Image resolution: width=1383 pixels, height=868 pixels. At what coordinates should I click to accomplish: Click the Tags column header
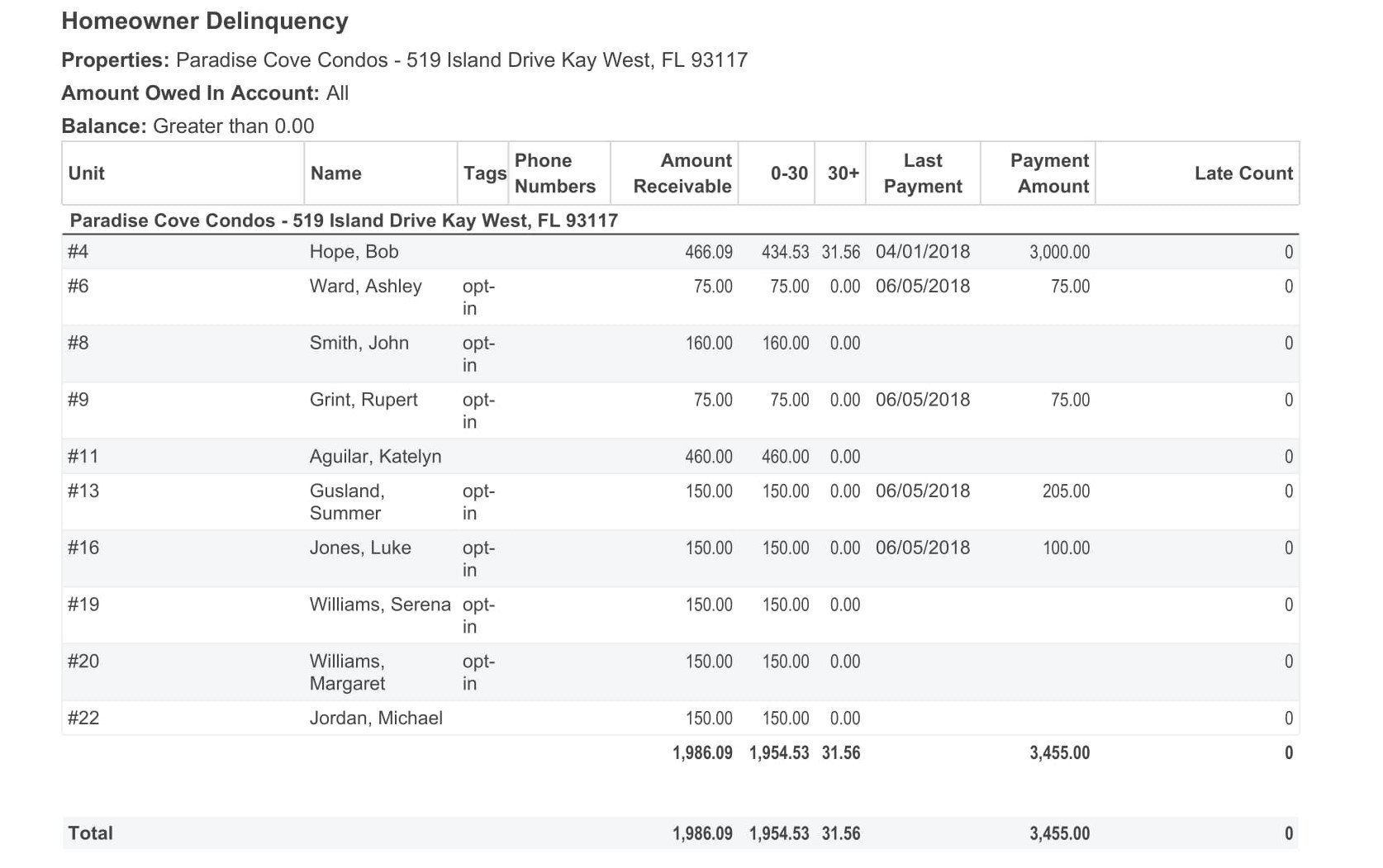point(484,173)
